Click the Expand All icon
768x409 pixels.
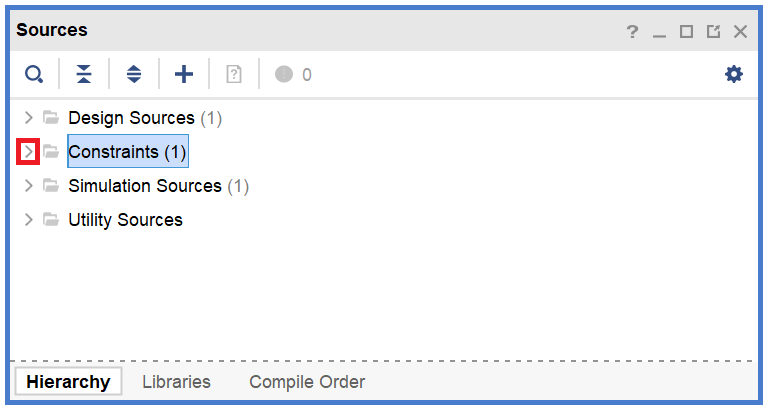tap(134, 74)
